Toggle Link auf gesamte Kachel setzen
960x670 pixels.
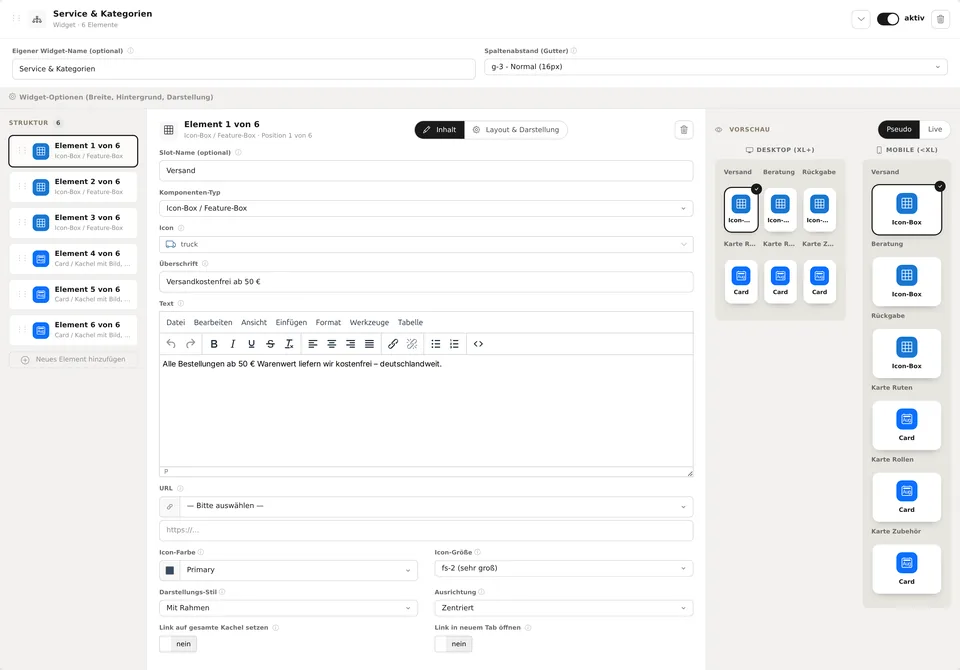tap(178, 644)
